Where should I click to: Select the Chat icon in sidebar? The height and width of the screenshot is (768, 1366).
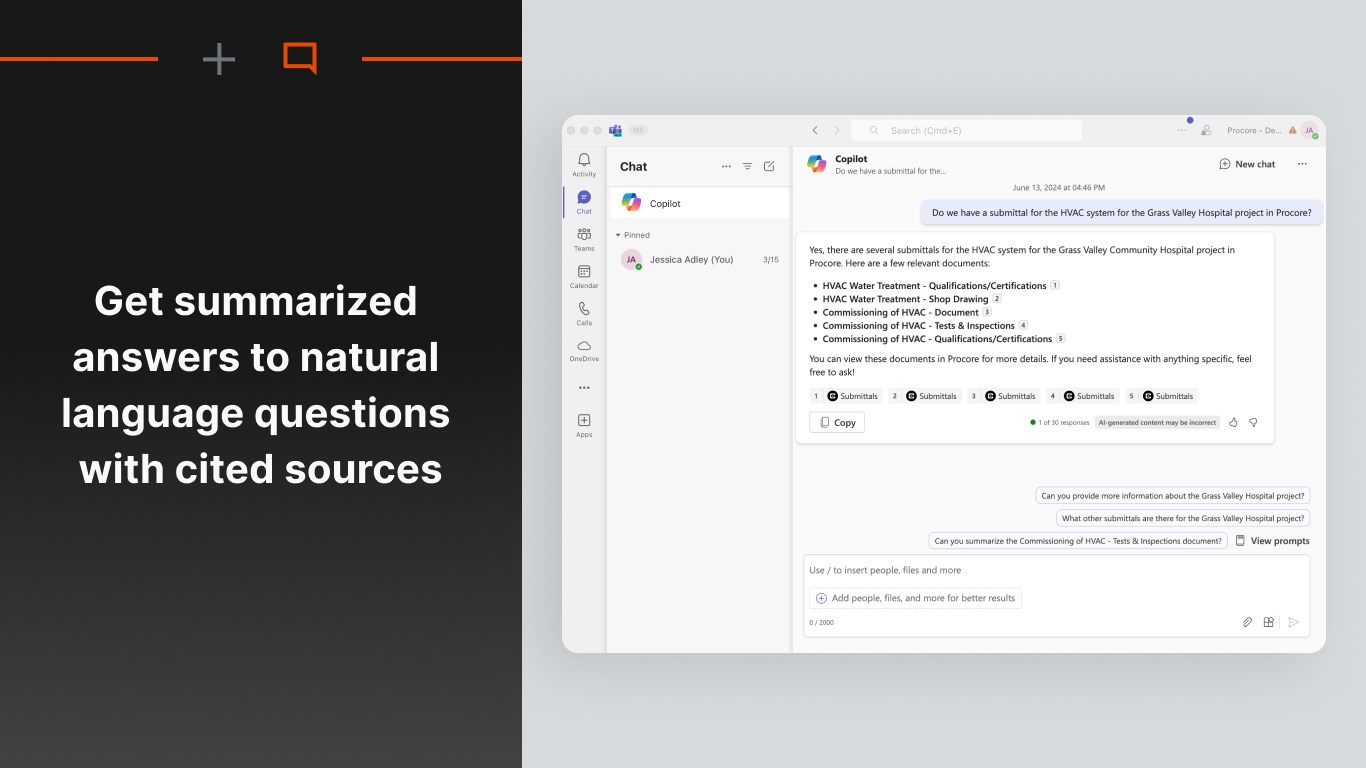584,202
